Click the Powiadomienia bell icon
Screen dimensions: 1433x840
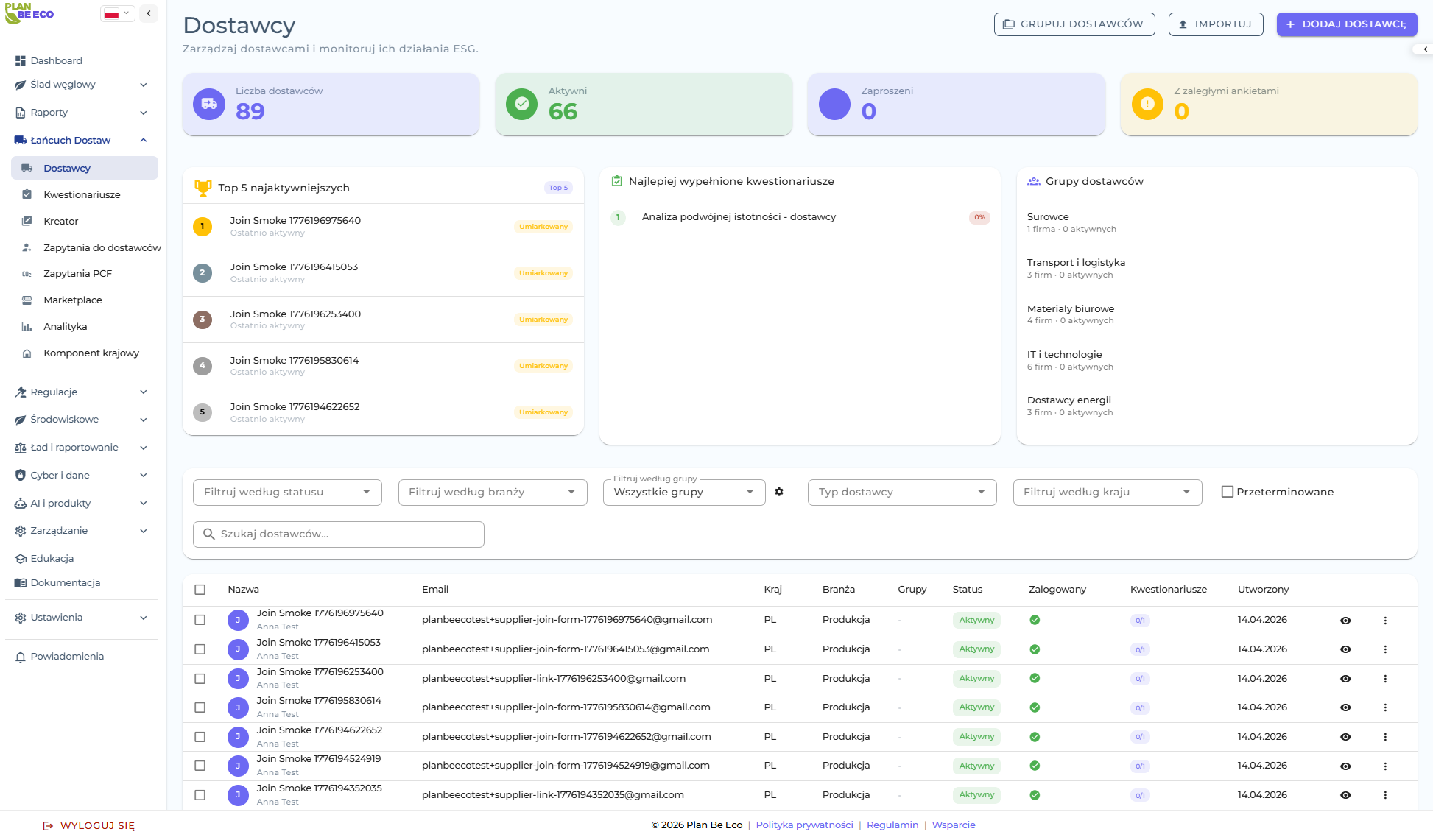click(x=21, y=657)
